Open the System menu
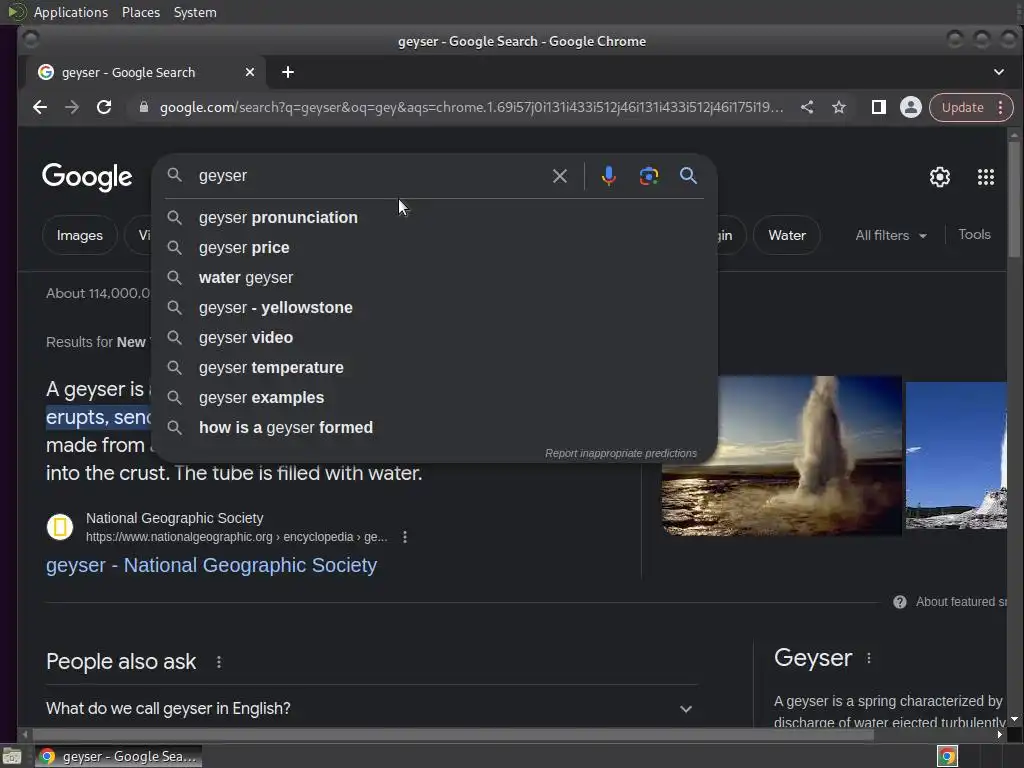Screen dimensions: 1024x768 (x=195, y=12)
